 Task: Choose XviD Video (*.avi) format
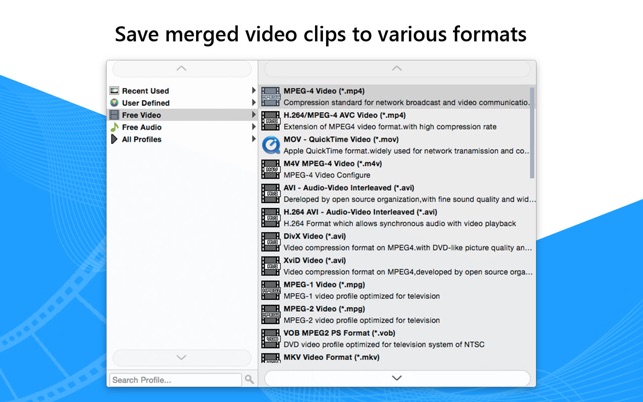click(x=397, y=266)
